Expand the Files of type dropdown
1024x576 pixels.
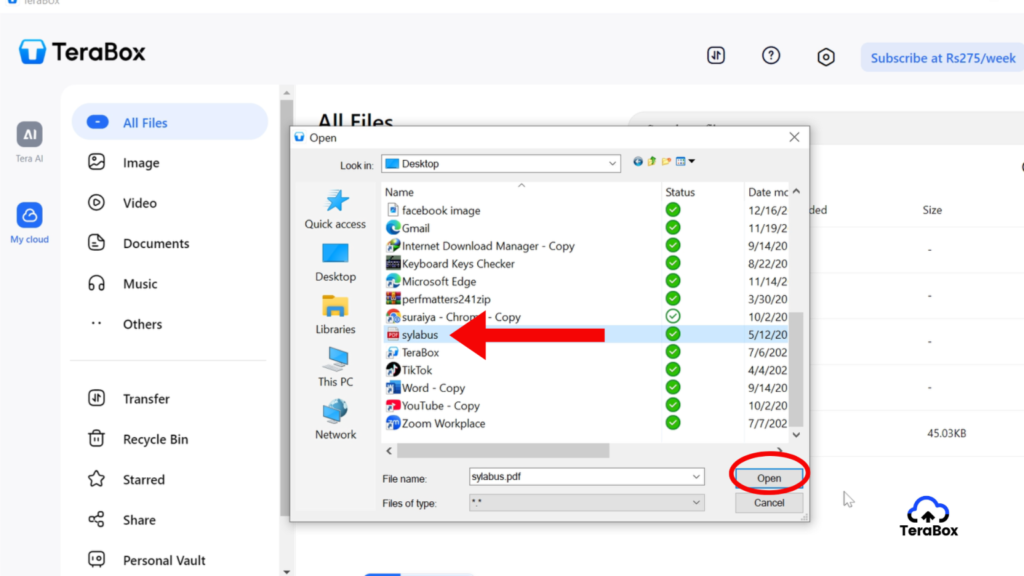point(696,503)
